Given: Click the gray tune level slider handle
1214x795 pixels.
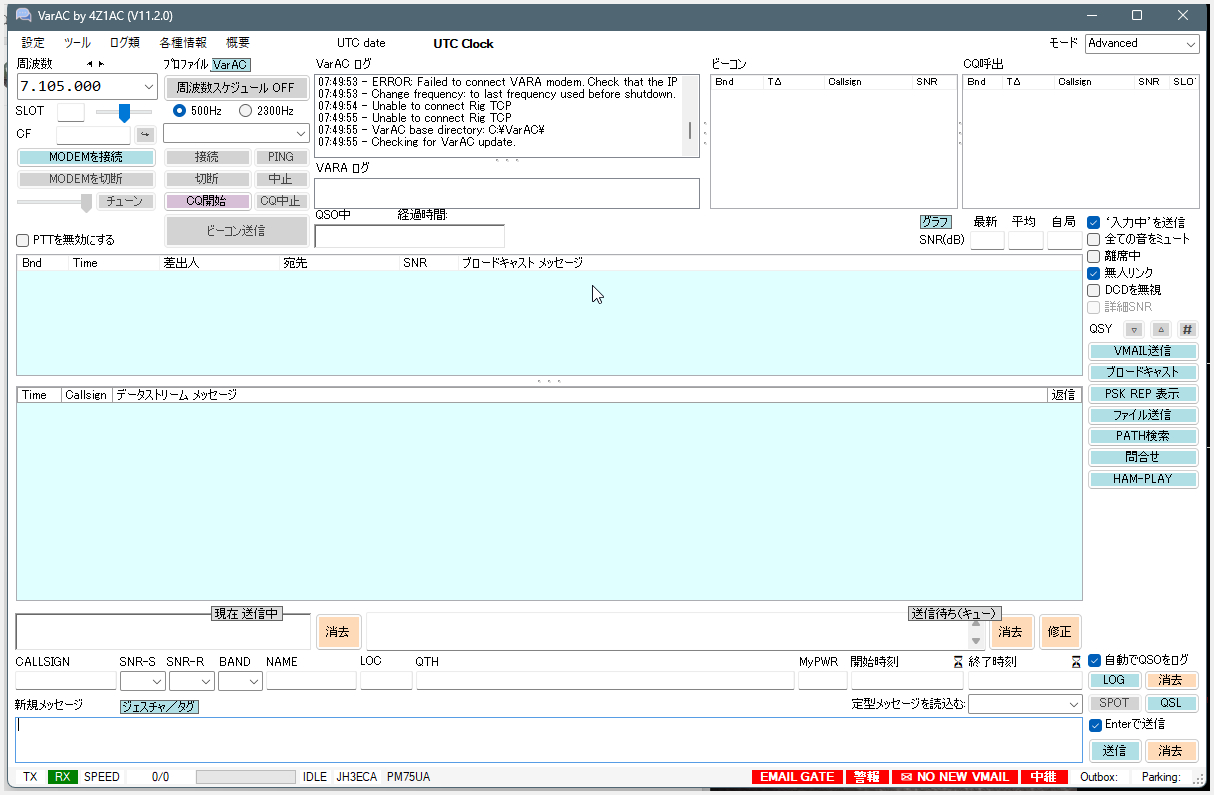Looking at the screenshot, I should (x=86, y=203).
